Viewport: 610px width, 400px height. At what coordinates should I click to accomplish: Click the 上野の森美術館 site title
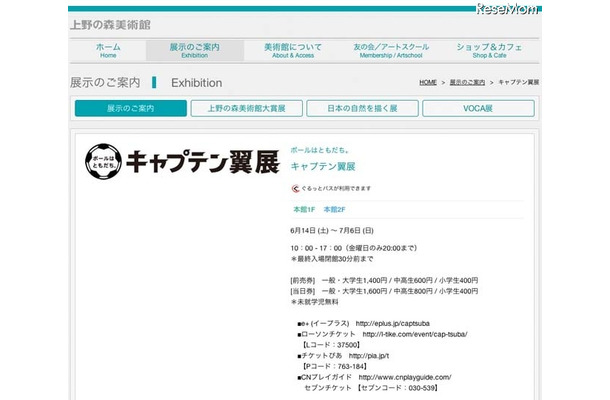pyautogui.click(x=110, y=25)
